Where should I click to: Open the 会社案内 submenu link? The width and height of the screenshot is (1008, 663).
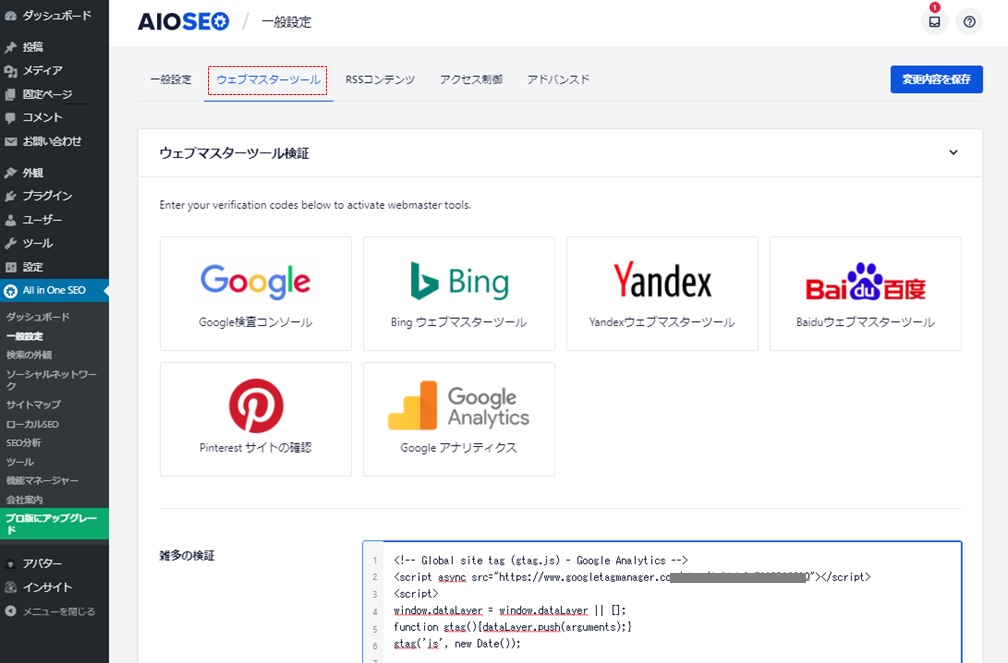24,500
